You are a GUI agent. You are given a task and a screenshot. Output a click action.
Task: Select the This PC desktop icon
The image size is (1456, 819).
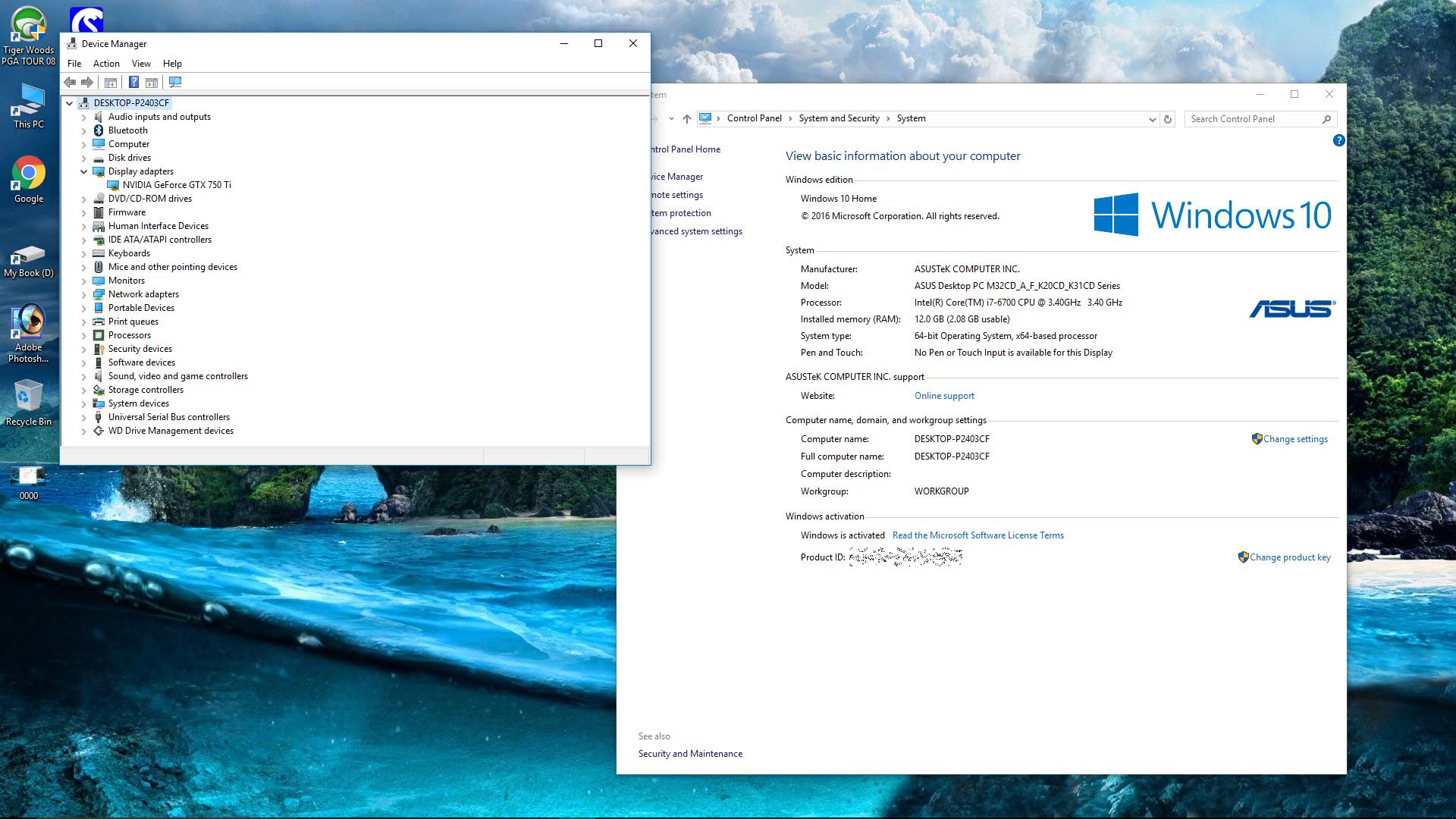(x=29, y=105)
